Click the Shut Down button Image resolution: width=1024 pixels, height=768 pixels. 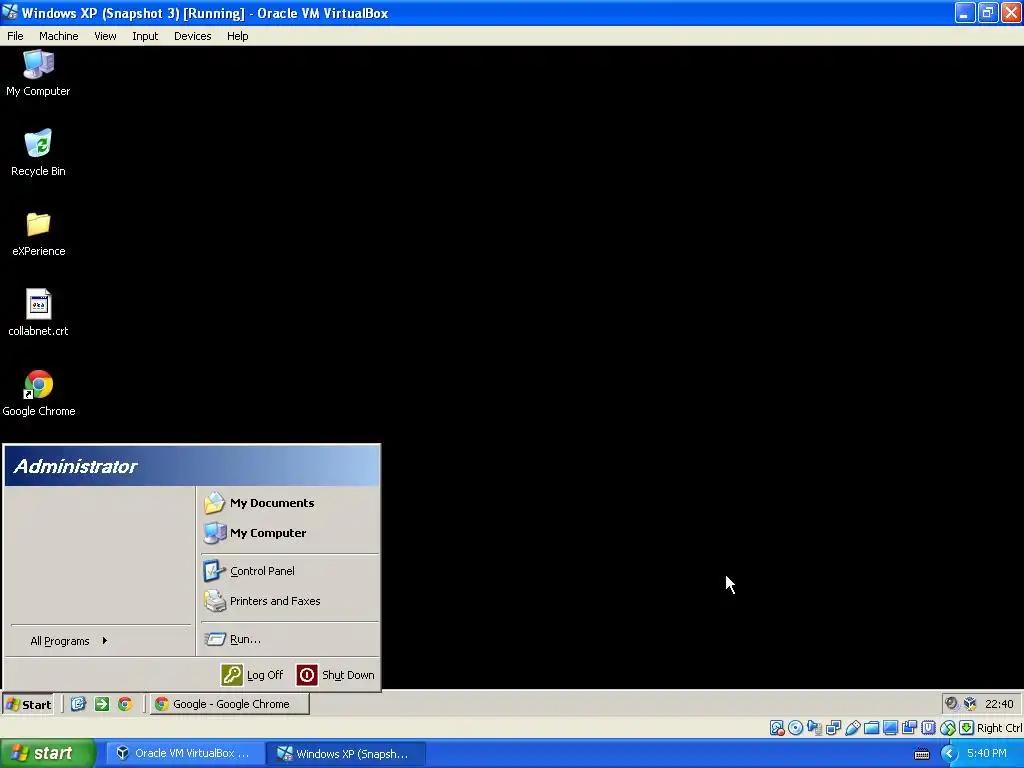click(336, 675)
